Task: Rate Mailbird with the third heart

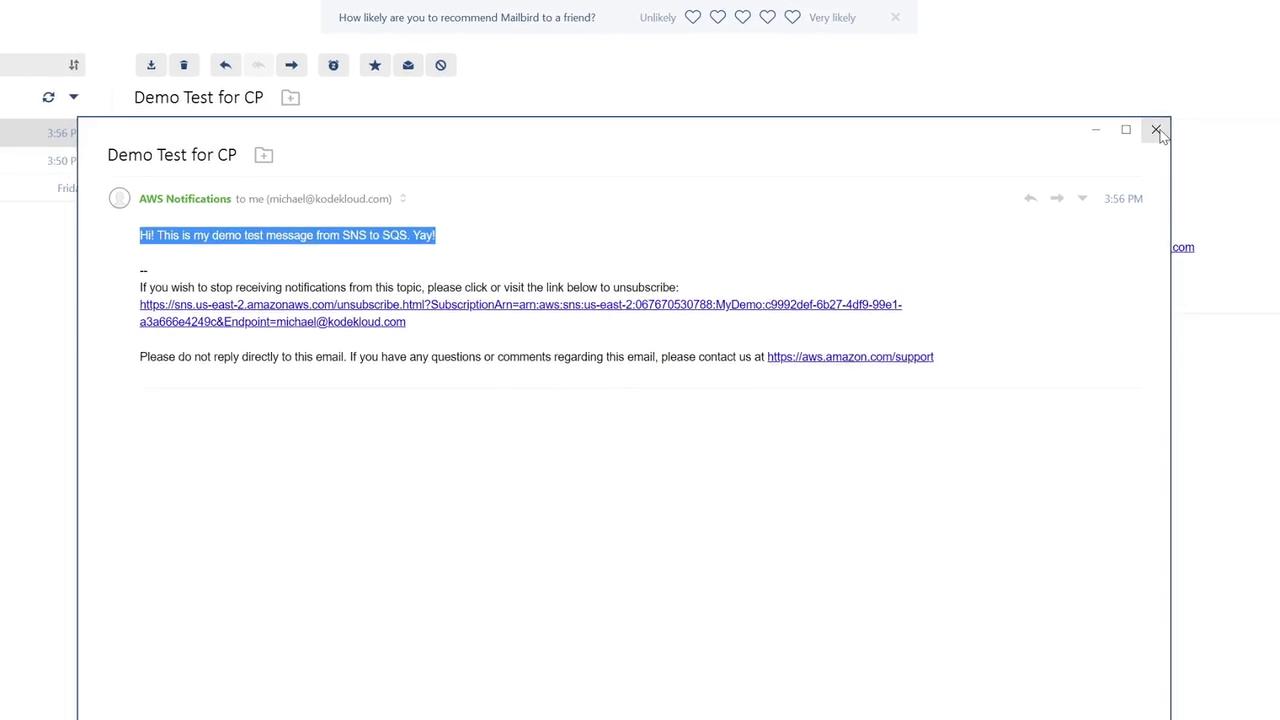Action: (743, 17)
